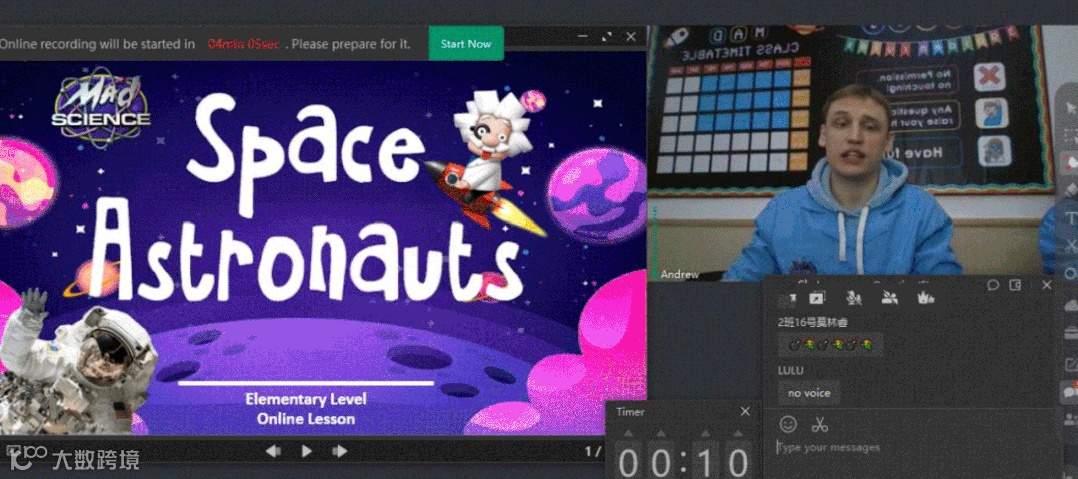Open the cloud storage icon in right toolbar
This screenshot has width=1078, height=479.
pyautogui.click(x=1070, y=304)
